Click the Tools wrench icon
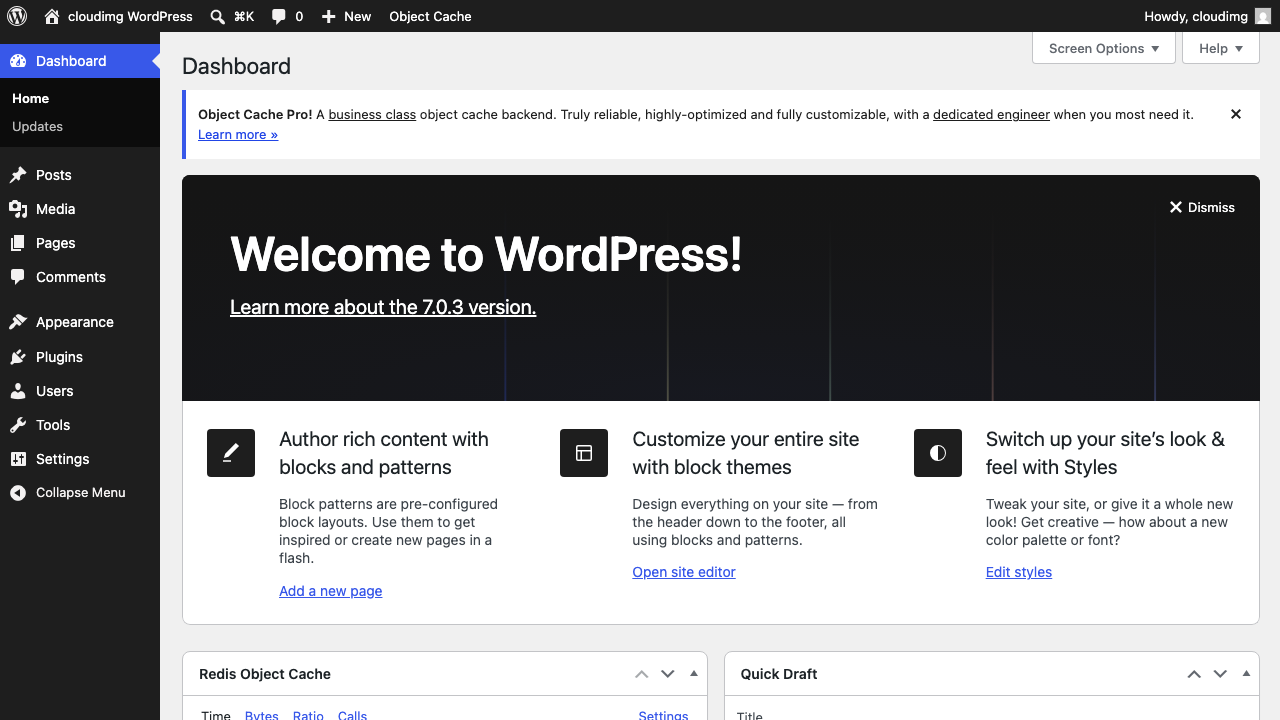 tap(18, 425)
